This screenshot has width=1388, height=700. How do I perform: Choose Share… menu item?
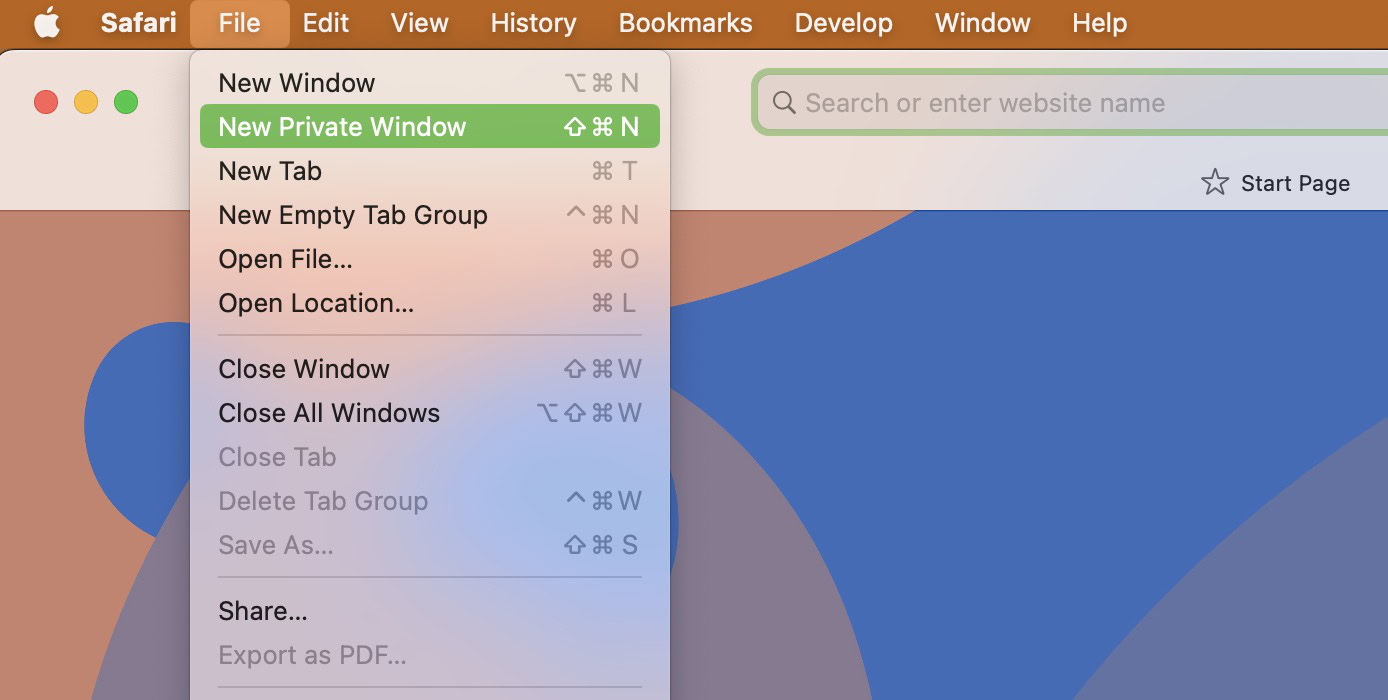(430, 611)
